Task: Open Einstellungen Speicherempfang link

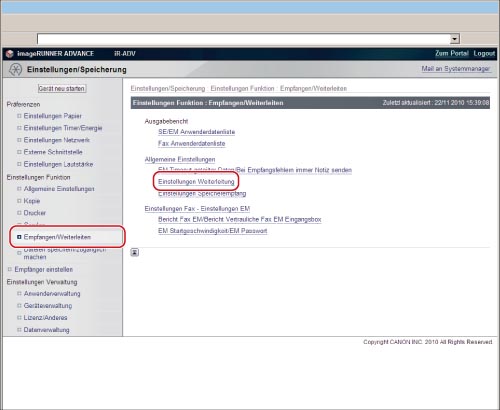Action: click(202, 194)
